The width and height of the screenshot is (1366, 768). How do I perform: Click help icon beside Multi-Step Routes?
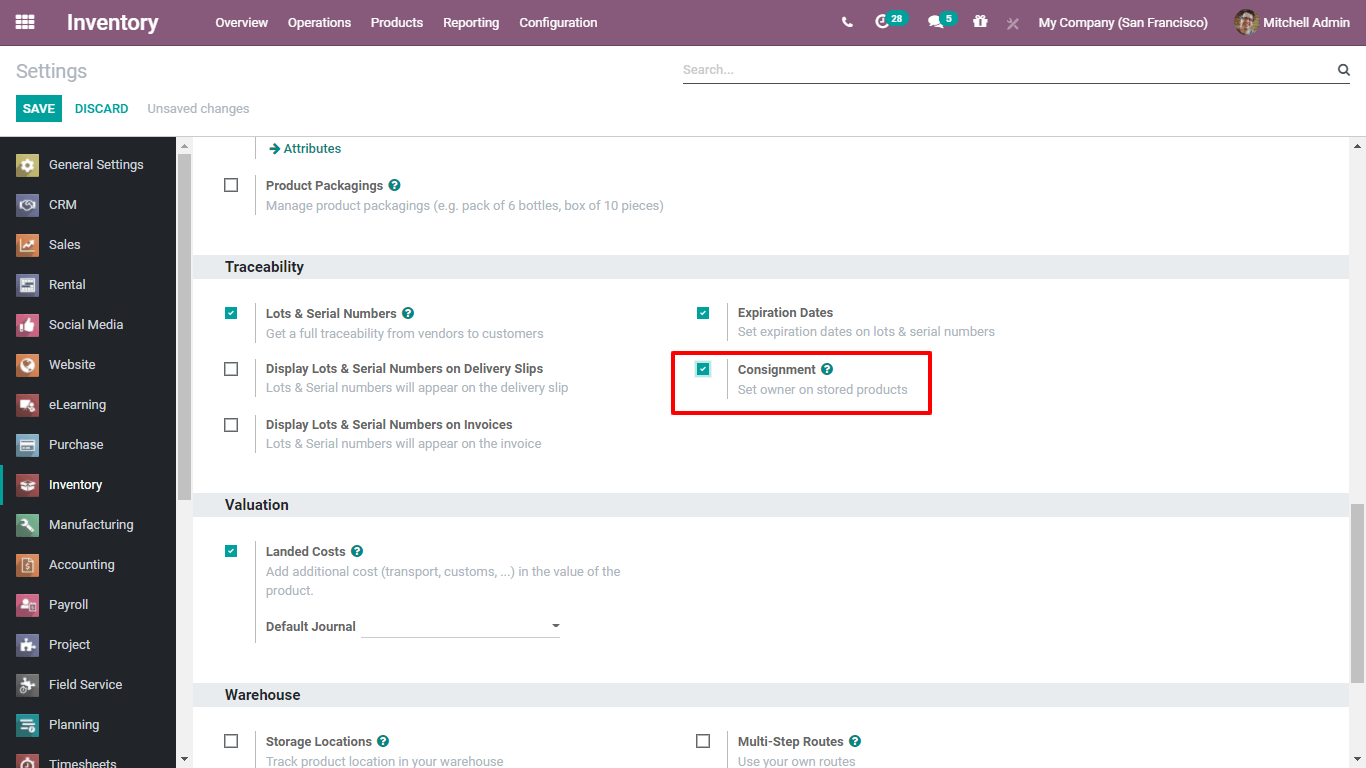point(855,741)
